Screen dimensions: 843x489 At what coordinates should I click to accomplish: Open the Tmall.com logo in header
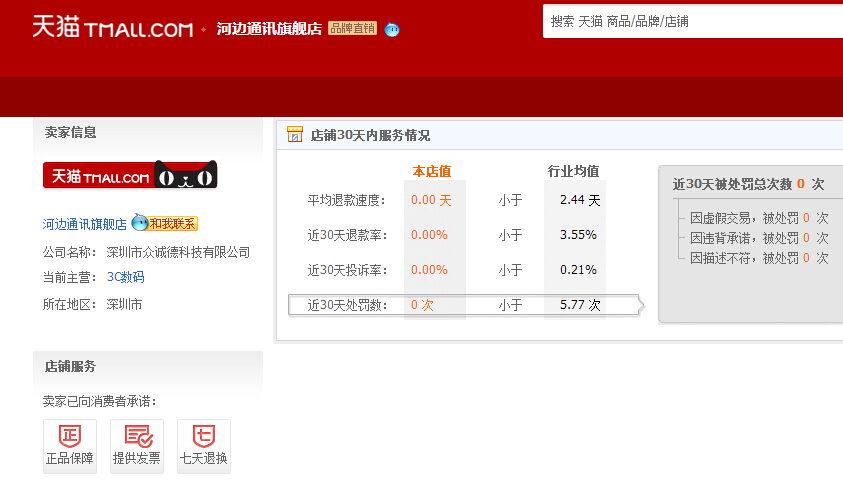pos(112,26)
